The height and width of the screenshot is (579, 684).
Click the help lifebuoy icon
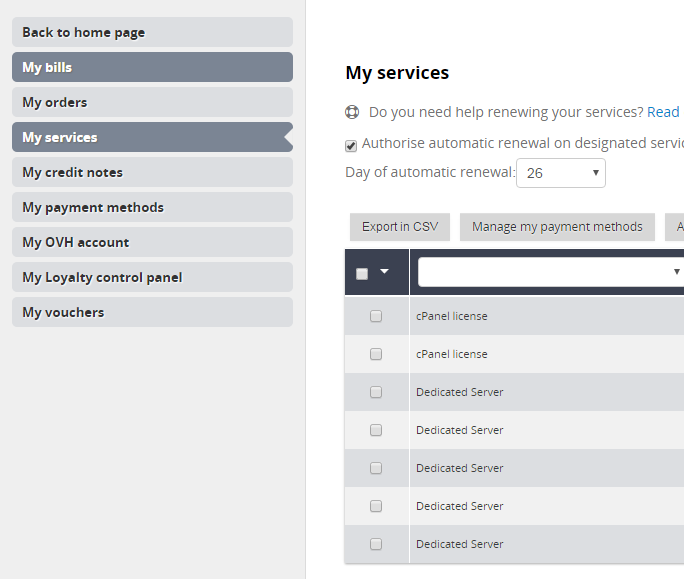point(352,112)
